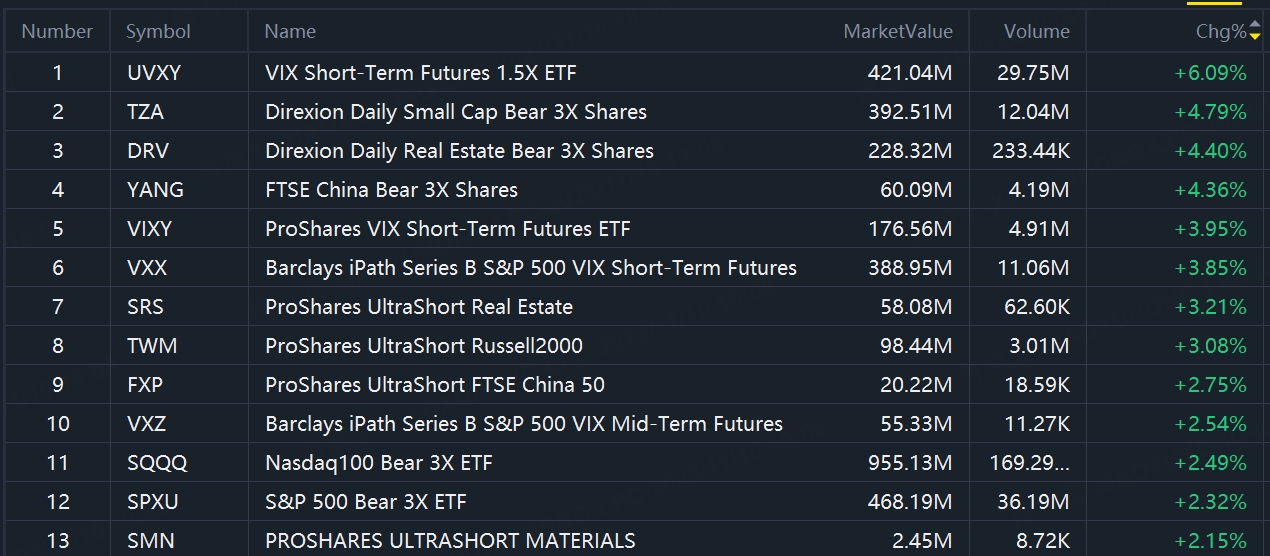Sort by the Volume column header

click(x=1037, y=32)
